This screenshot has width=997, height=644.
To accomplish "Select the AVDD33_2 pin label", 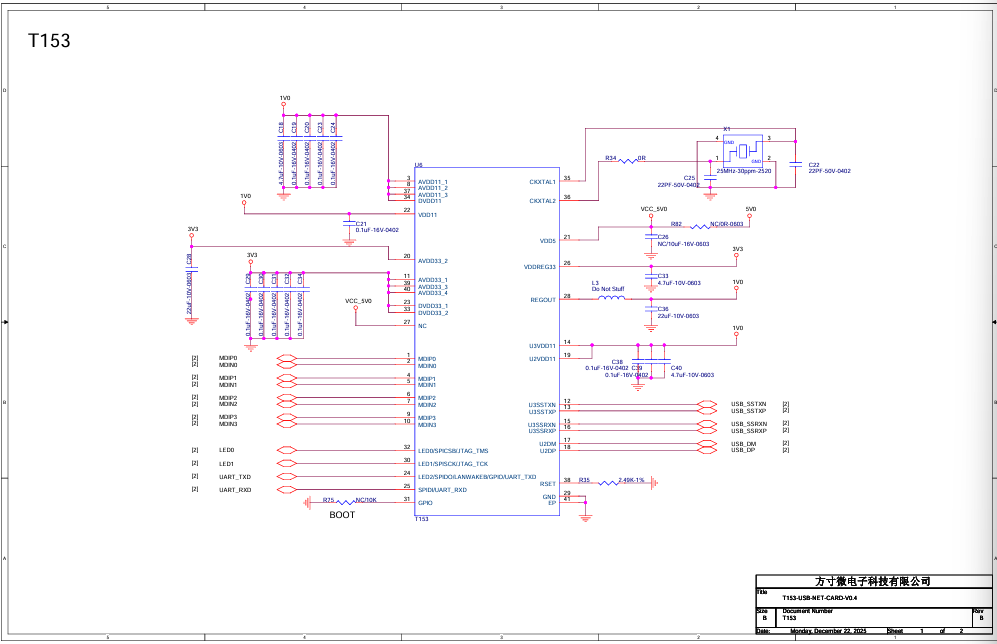I will click(x=433, y=261).
